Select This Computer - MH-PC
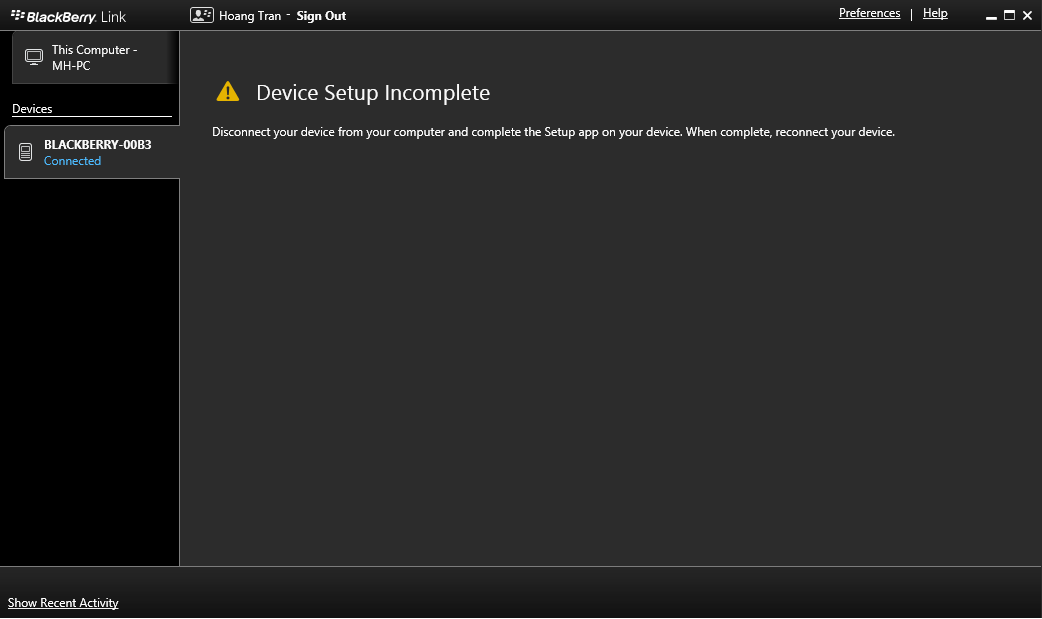This screenshot has height=619, width=1042. (95, 57)
